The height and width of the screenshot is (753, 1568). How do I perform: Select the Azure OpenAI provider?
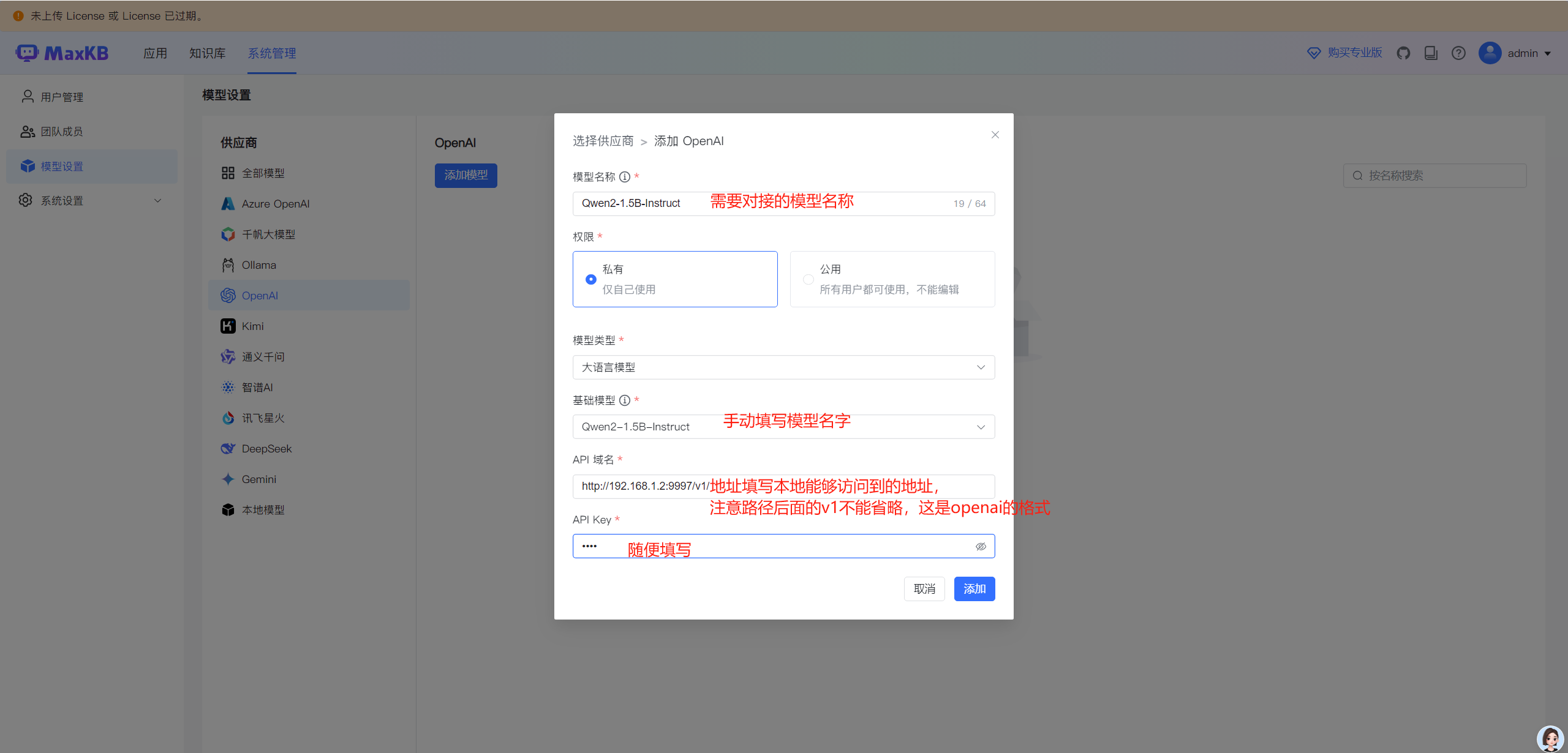(x=275, y=203)
